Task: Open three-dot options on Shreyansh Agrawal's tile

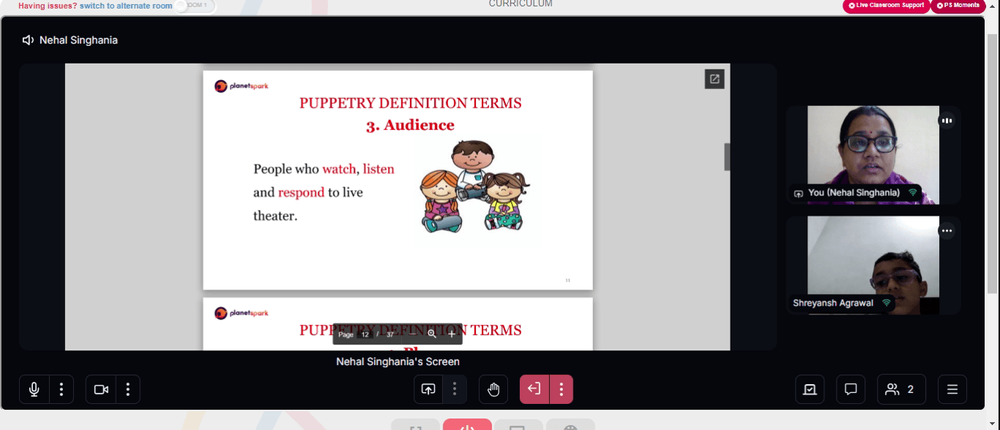Action: coord(946,231)
